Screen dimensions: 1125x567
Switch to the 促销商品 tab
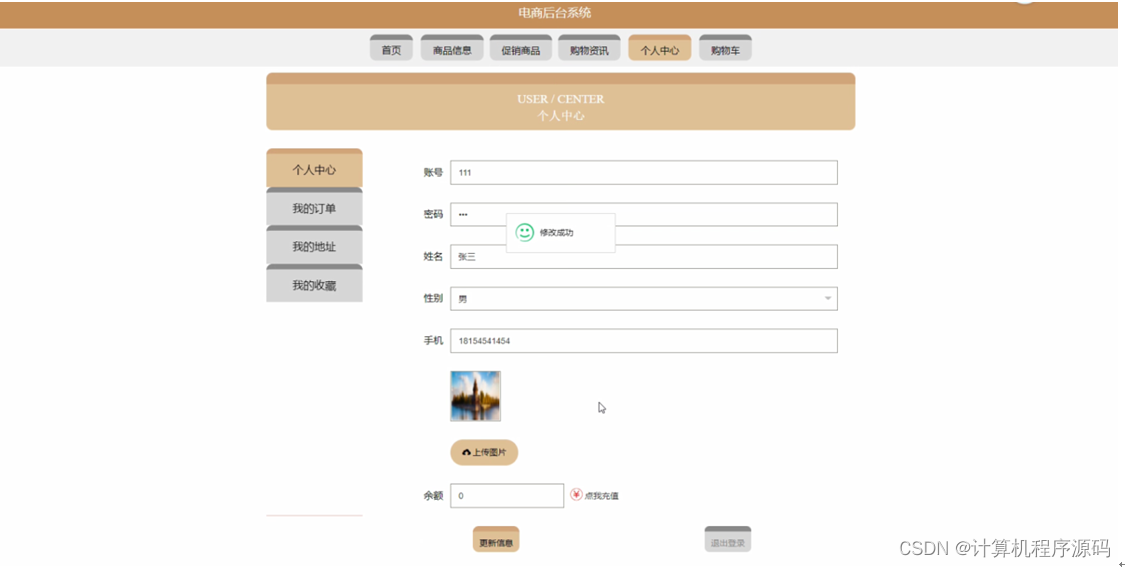[521, 48]
